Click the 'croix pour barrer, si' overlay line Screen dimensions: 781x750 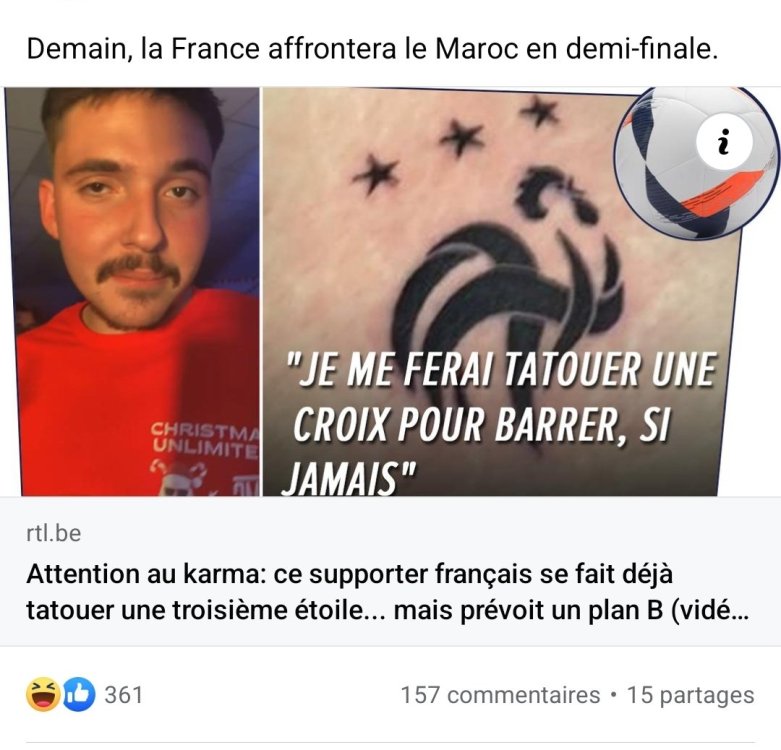coord(481,426)
